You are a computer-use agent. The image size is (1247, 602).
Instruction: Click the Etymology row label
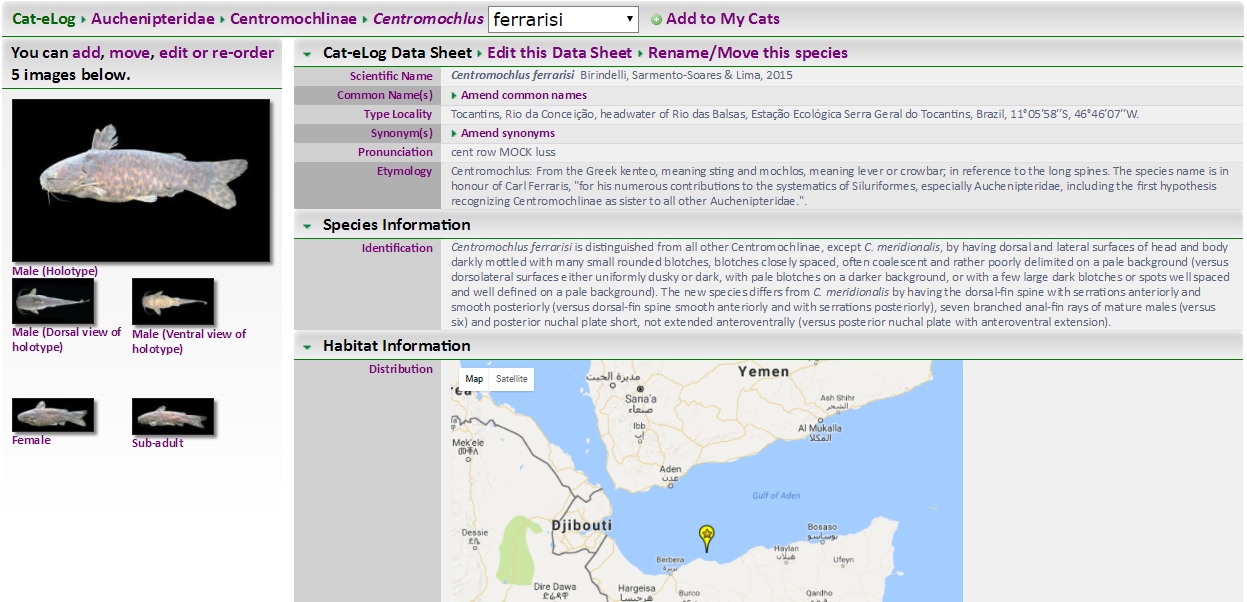[x=406, y=171]
